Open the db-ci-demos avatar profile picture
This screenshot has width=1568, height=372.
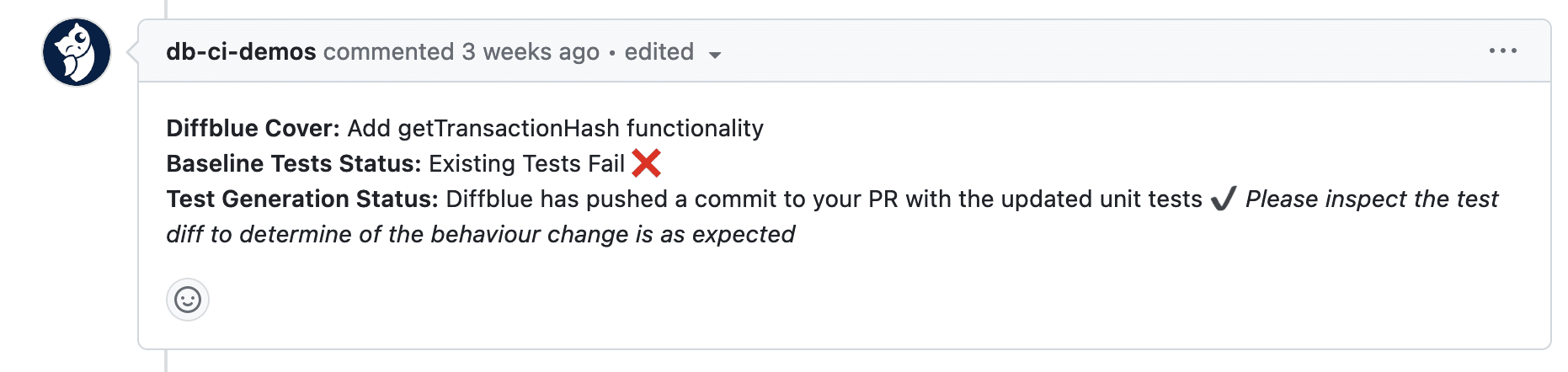77,52
